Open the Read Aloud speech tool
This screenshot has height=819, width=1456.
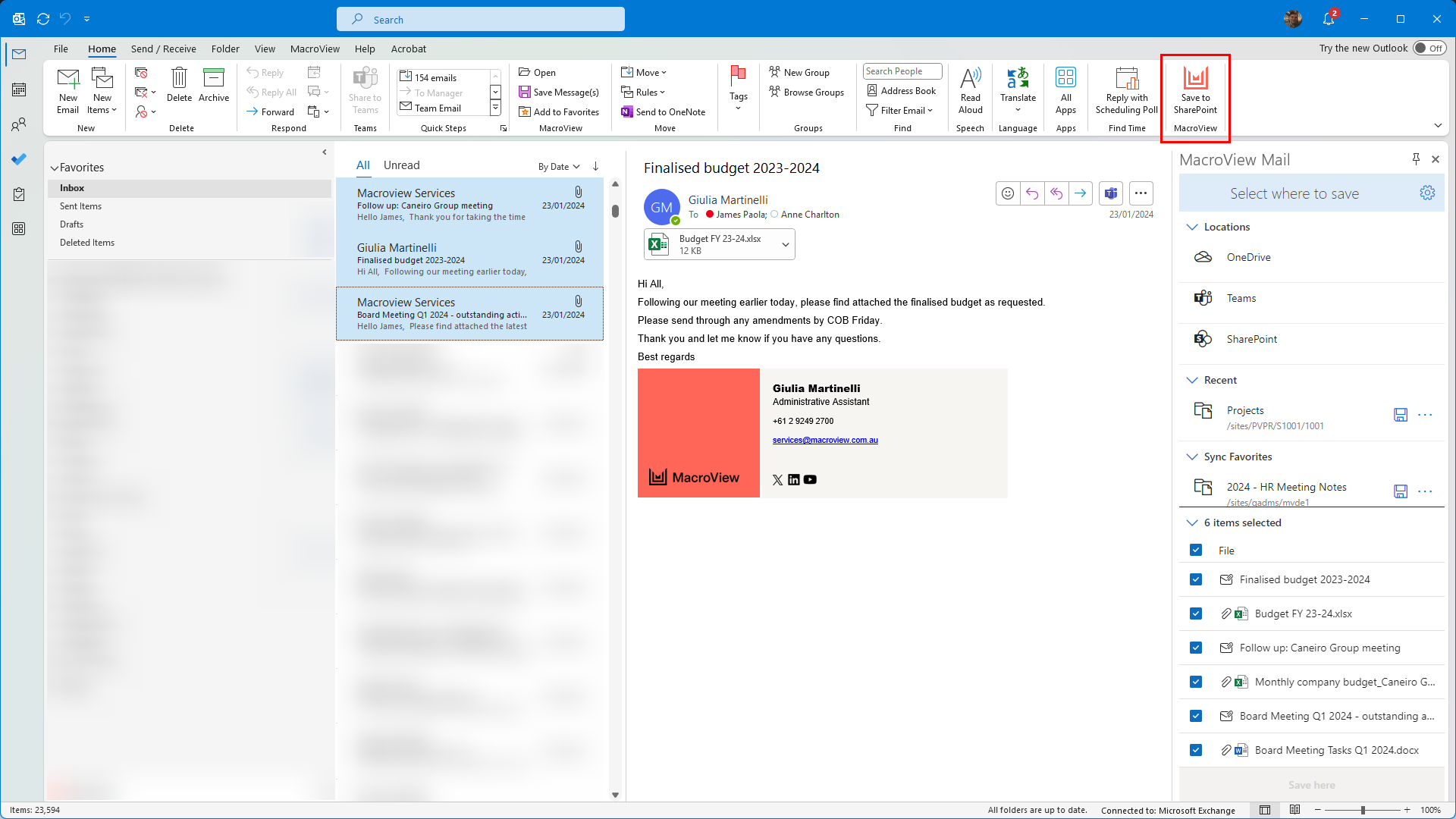point(970,90)
